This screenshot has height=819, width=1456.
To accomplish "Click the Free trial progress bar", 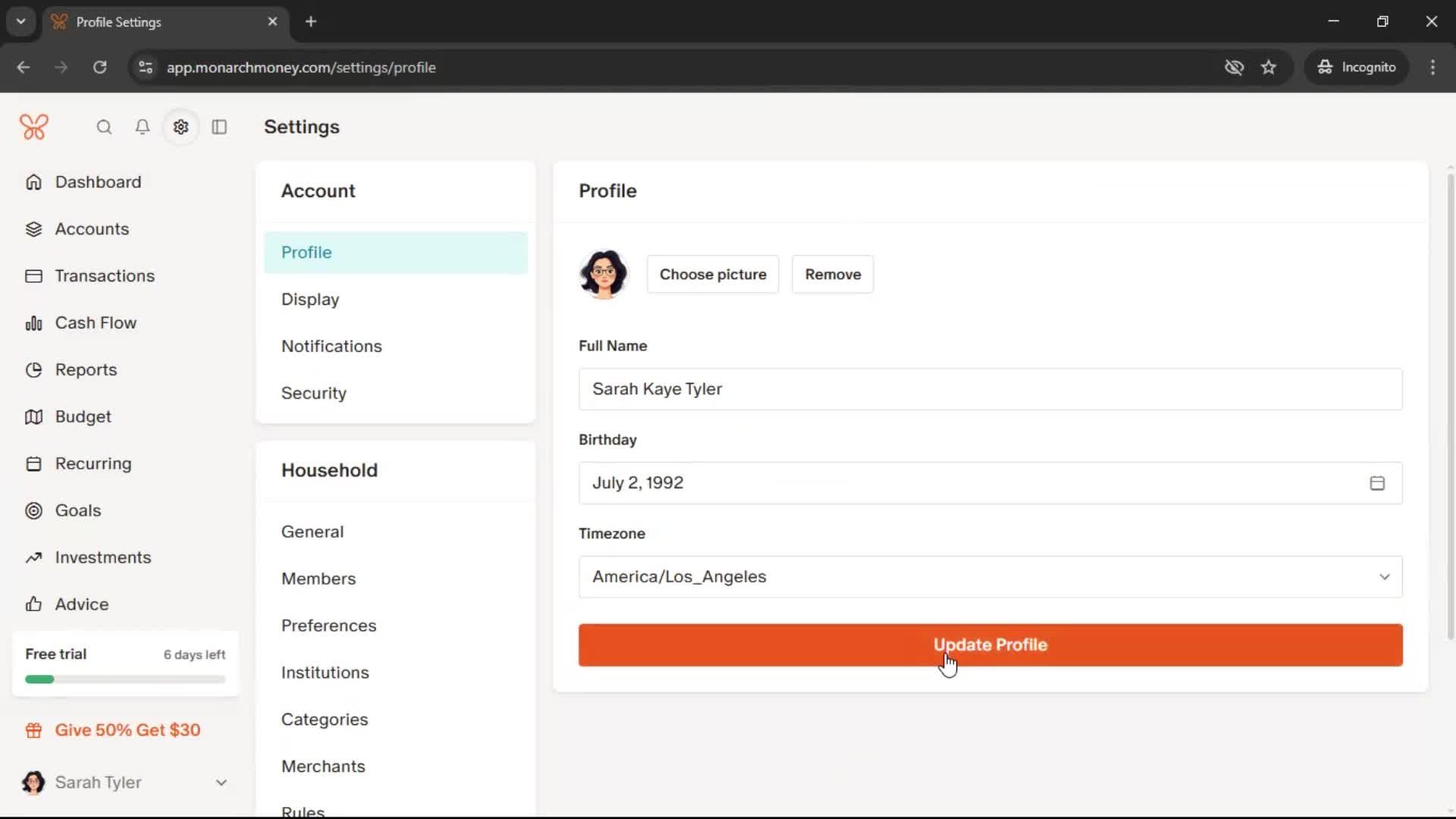I will (x=125, y=679).
